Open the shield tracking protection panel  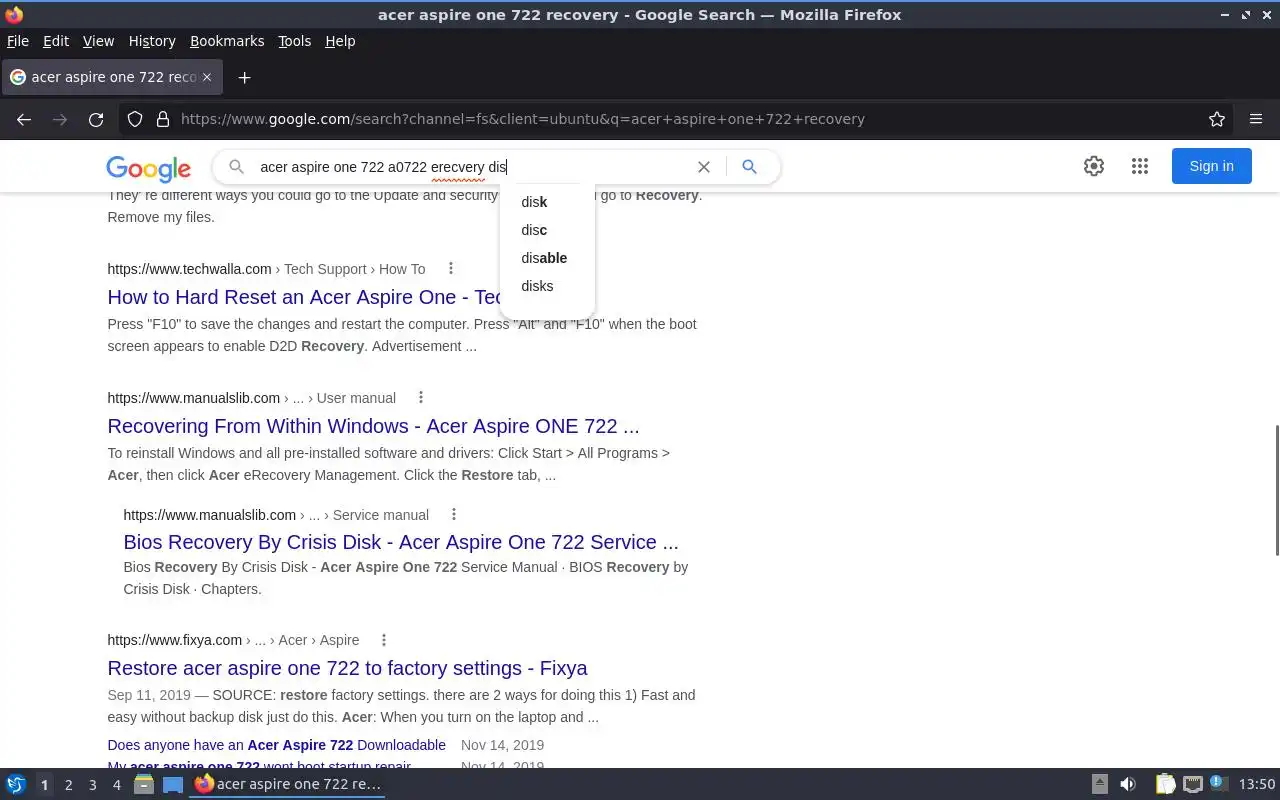(135, 119)
